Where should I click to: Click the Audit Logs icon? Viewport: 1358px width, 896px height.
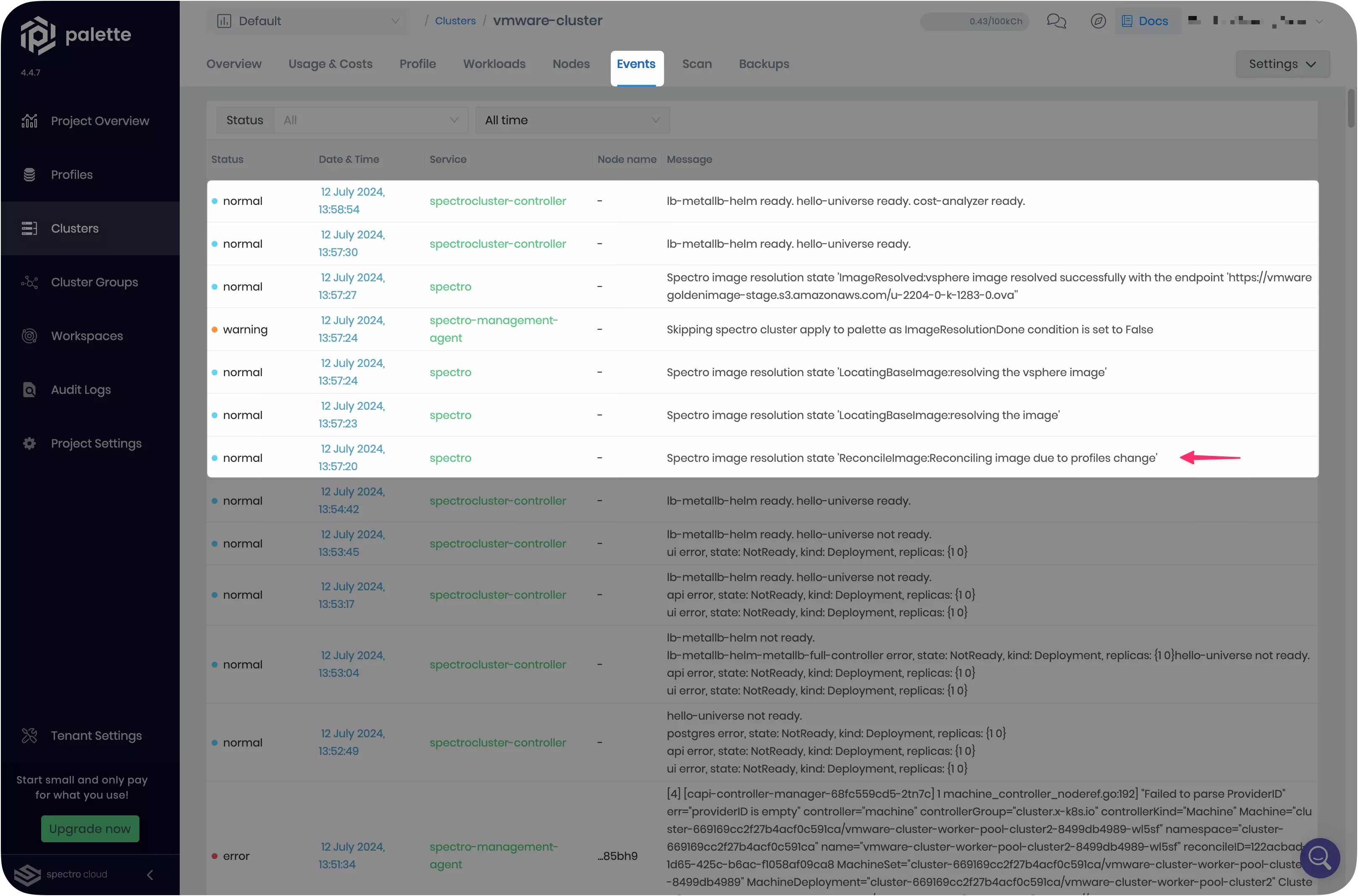click(x=29, y=390)
